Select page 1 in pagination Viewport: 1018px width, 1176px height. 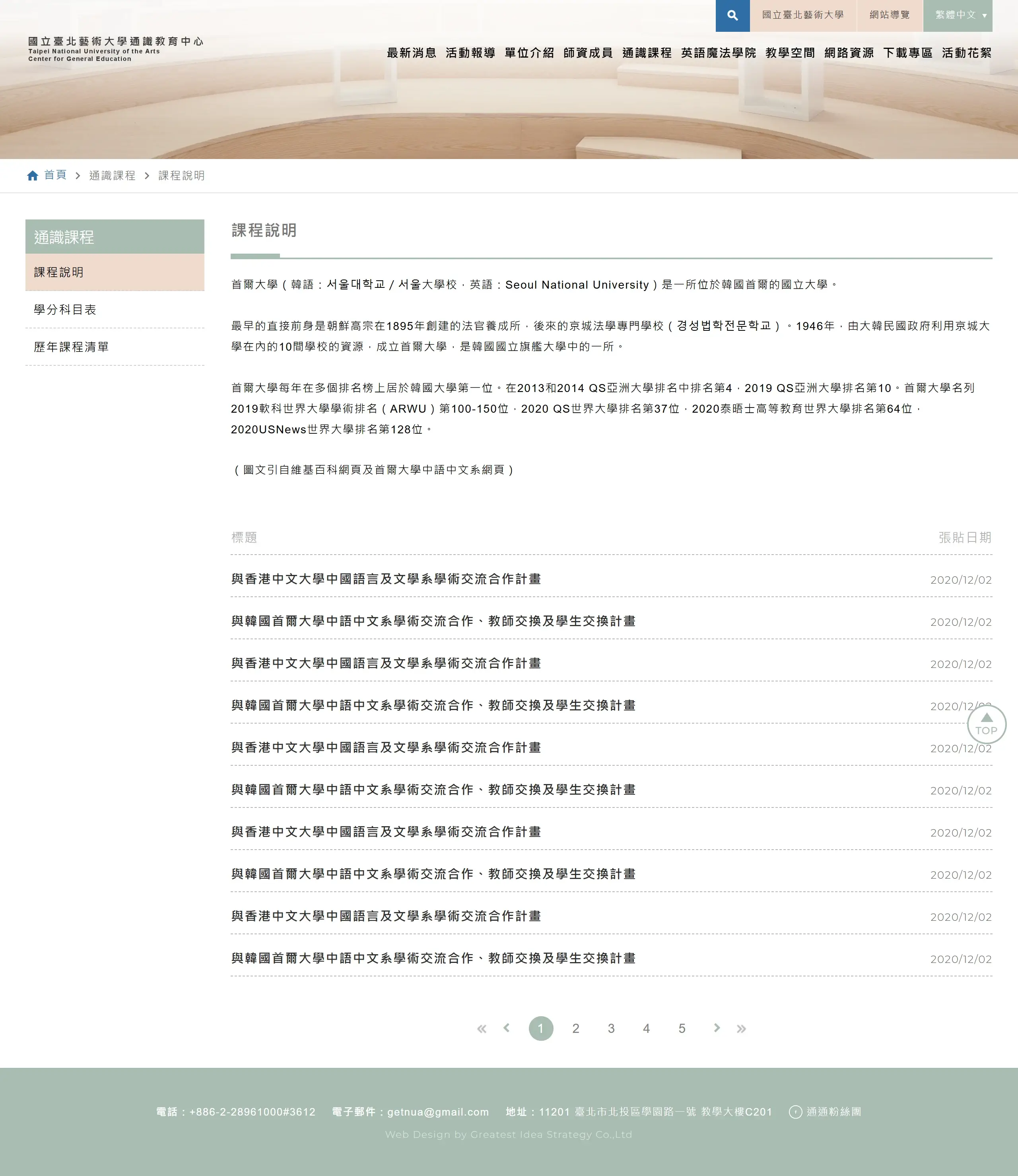click(541, 1029)
